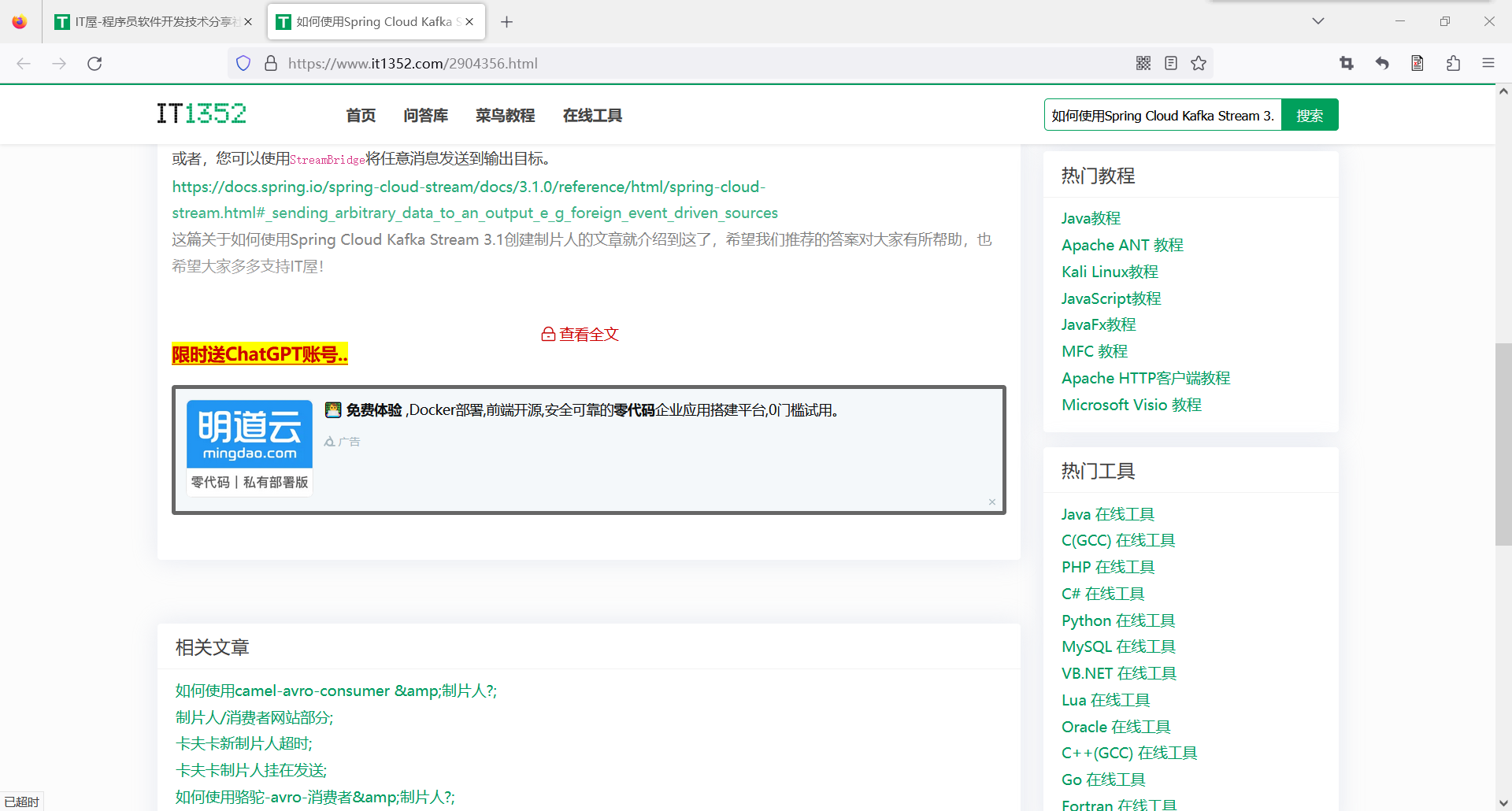This screenshot has width=1512, height=811.
Task: Open related article 卡夫卡制片人挂在发送
Action: click(x=251, y=770)
